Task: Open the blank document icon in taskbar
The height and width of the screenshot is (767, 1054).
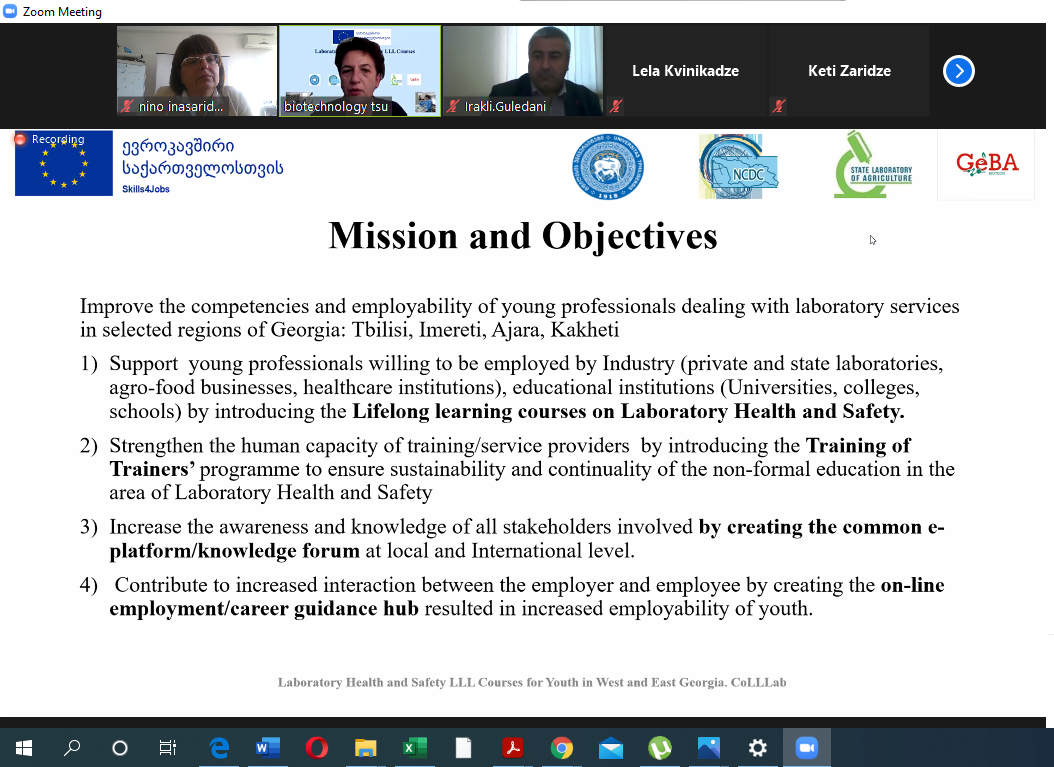Action: click(463, 748)
